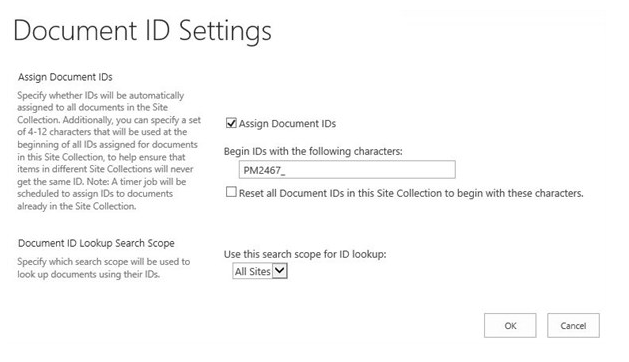The image size is (629, 362).
Task: Uncheck the Assign Document IDs checkbox
Action: point(231,123)
